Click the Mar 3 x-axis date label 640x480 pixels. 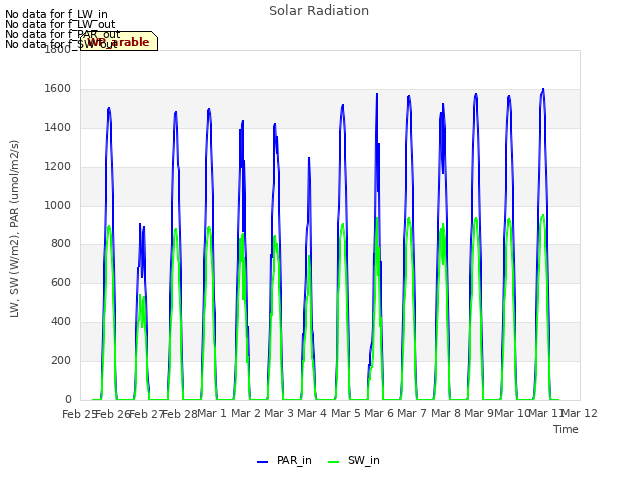point(279,413)
